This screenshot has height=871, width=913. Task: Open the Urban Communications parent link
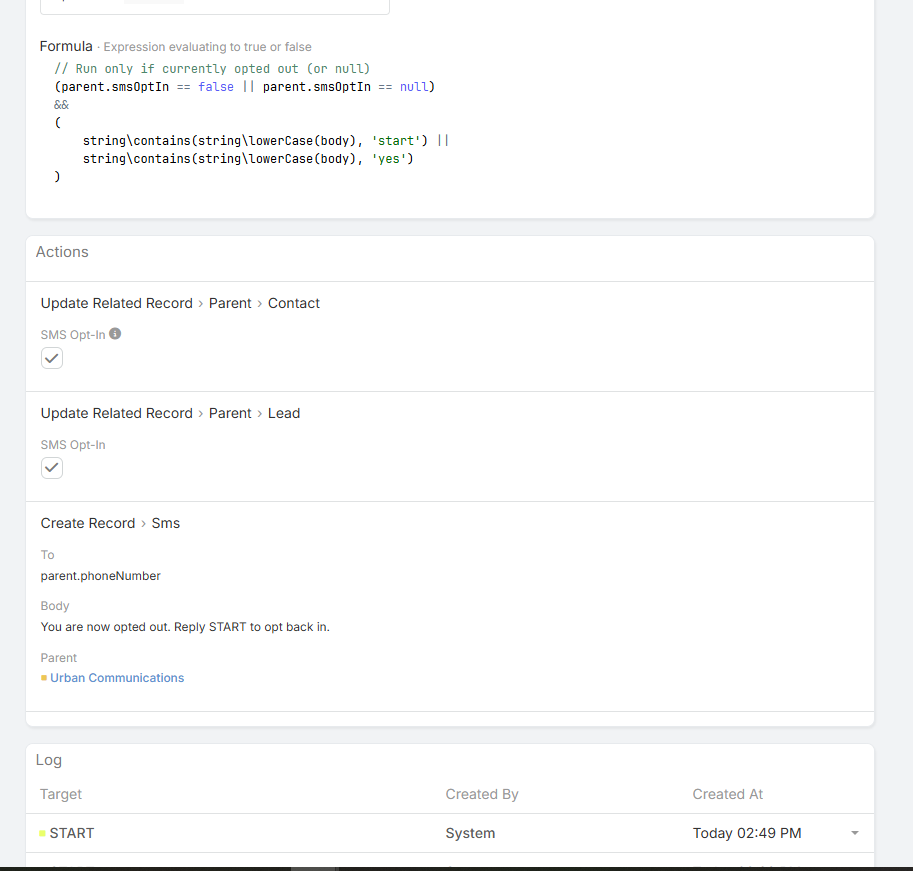point(117,678)
